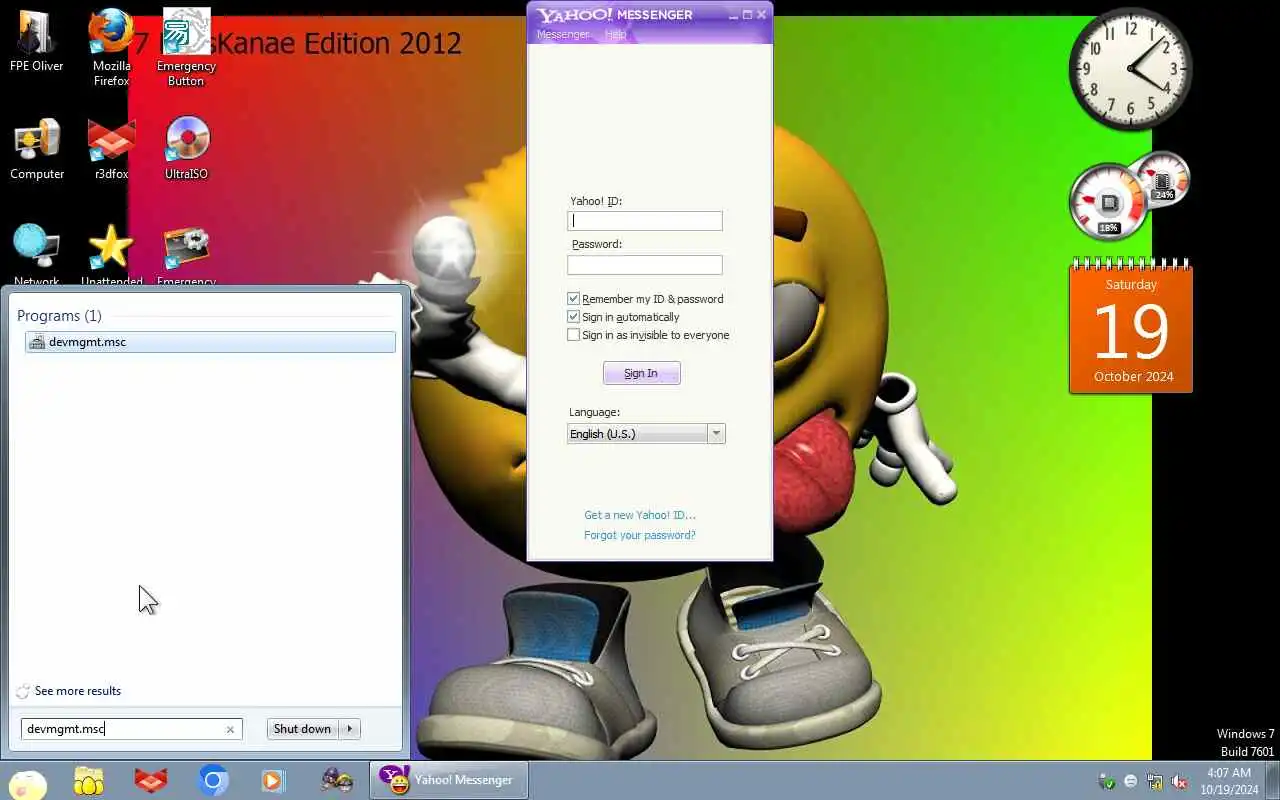Open FPE Oliver desktop icon
The height and width of the screenshot is (800, 1280).
36,42
